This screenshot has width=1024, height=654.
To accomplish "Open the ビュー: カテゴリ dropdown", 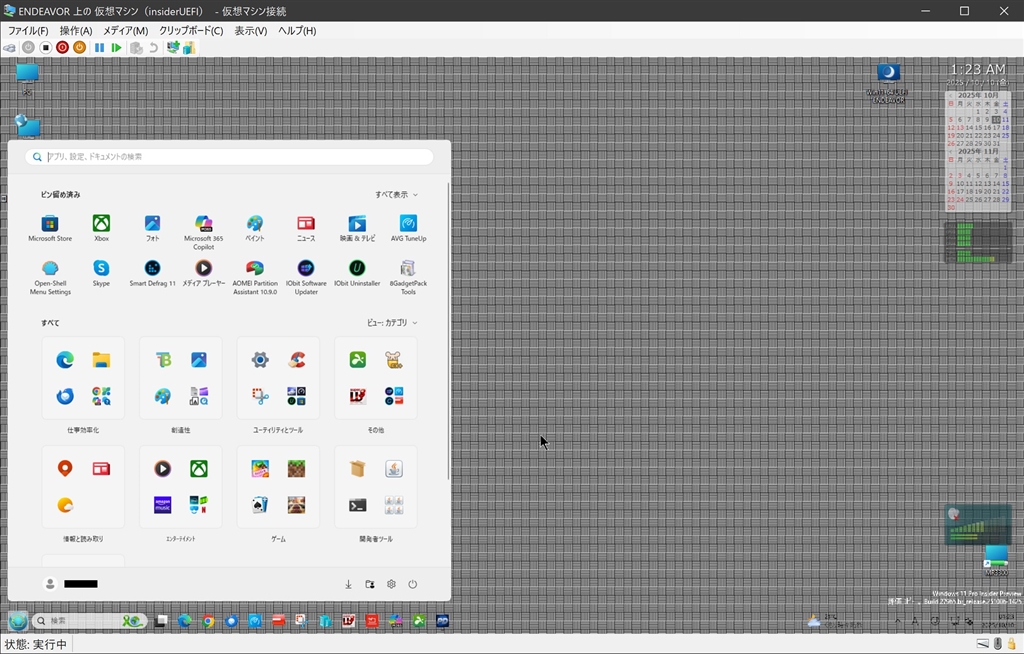I will pos(392,323).
